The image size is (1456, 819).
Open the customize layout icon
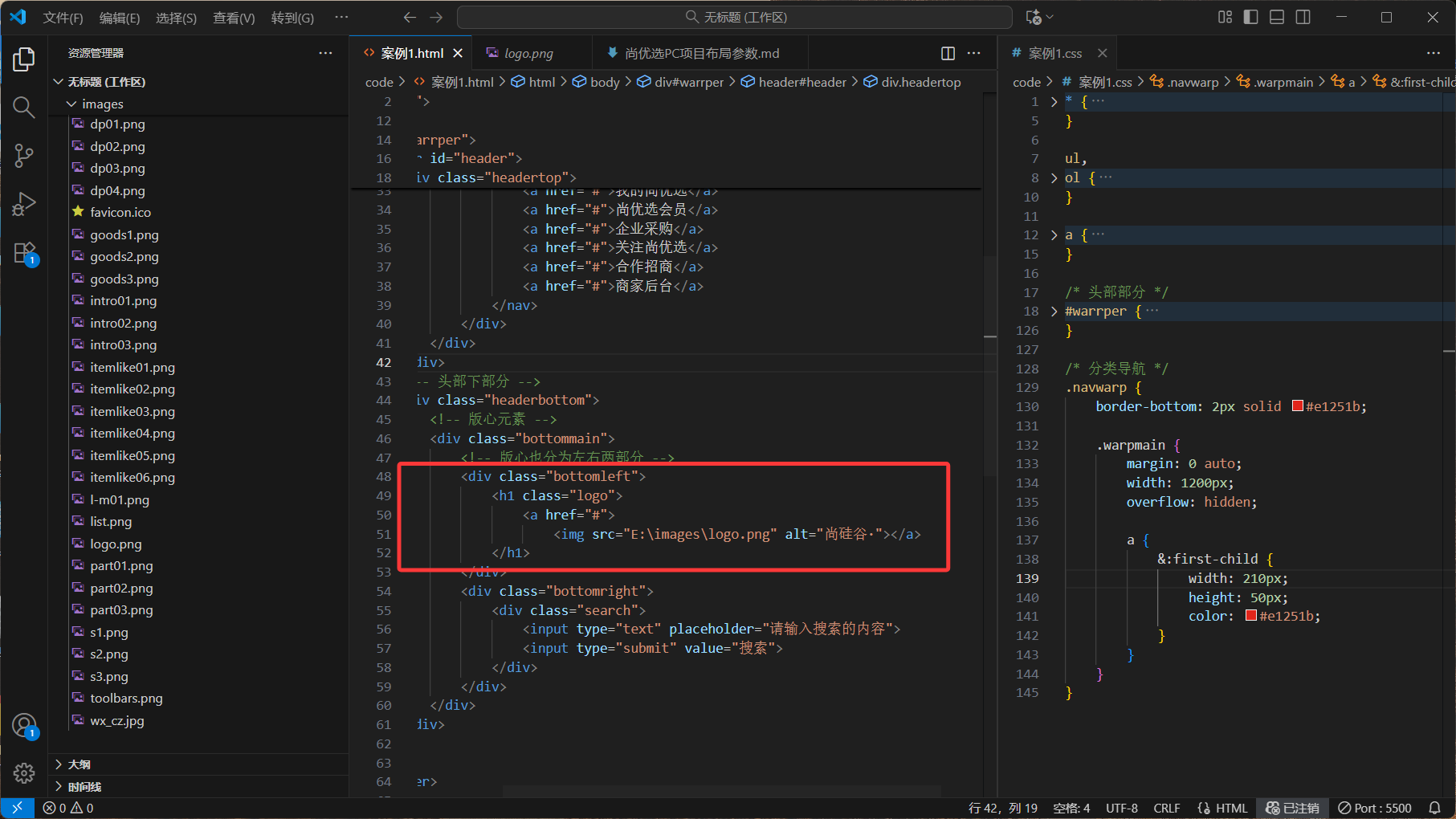coord(1225,17)
